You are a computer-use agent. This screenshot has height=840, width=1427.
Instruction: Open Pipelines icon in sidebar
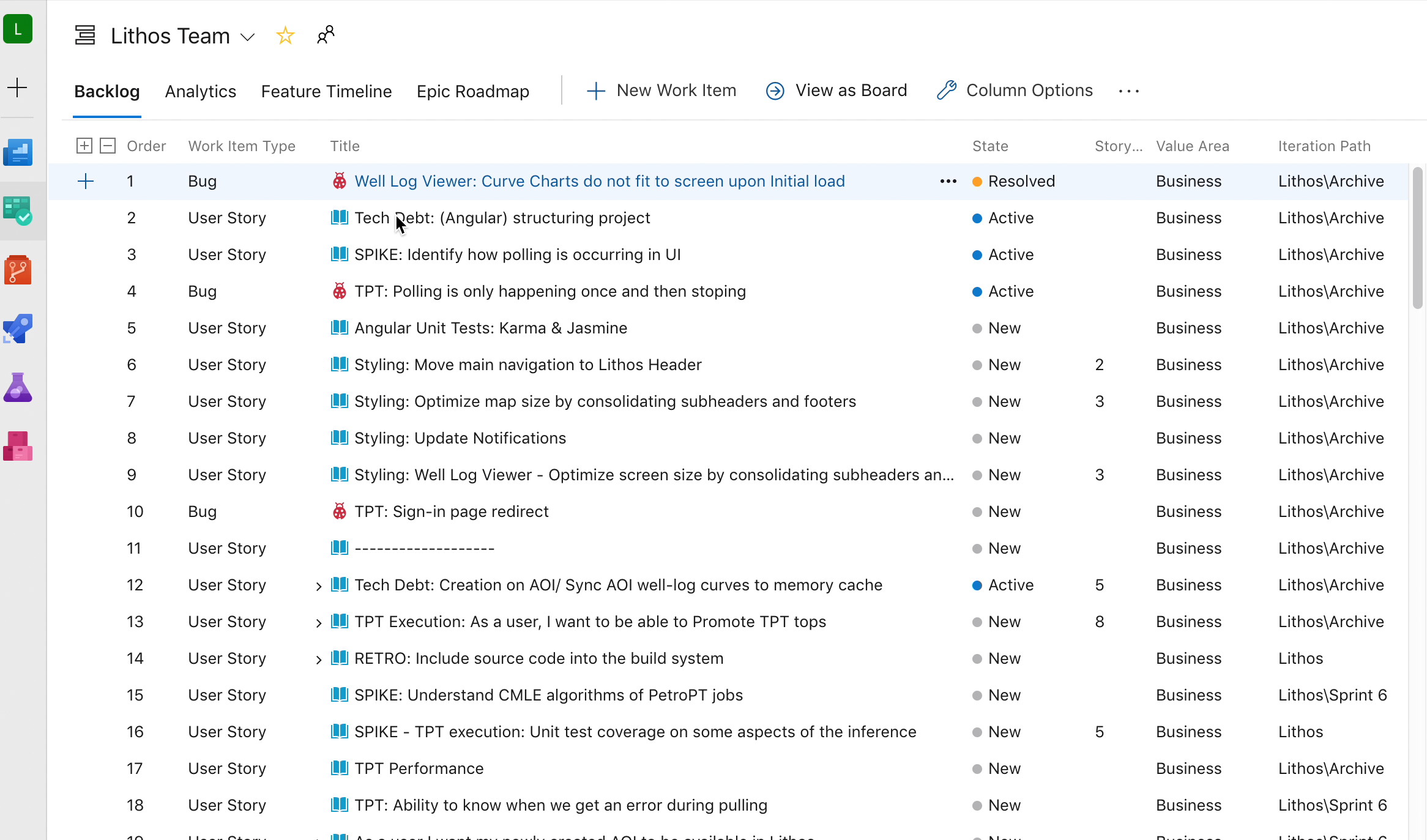tap(18, 329)
